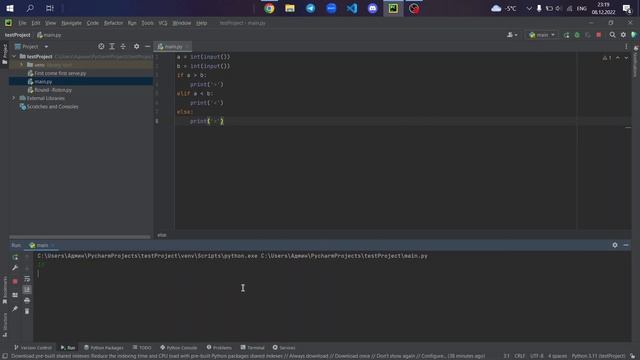Toggle scroll to end in the Run console
The height and width of the screenshot is (360, 640).
coord(27,289)
